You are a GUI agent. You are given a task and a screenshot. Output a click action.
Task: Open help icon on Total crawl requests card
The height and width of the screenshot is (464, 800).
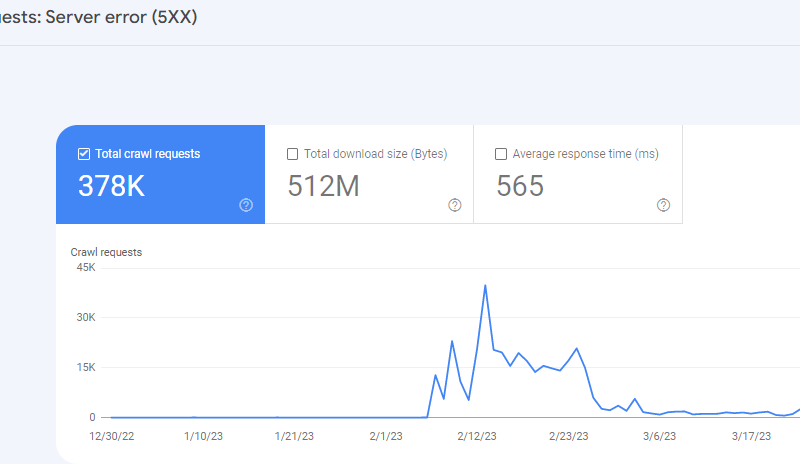[x=246, y=205]
